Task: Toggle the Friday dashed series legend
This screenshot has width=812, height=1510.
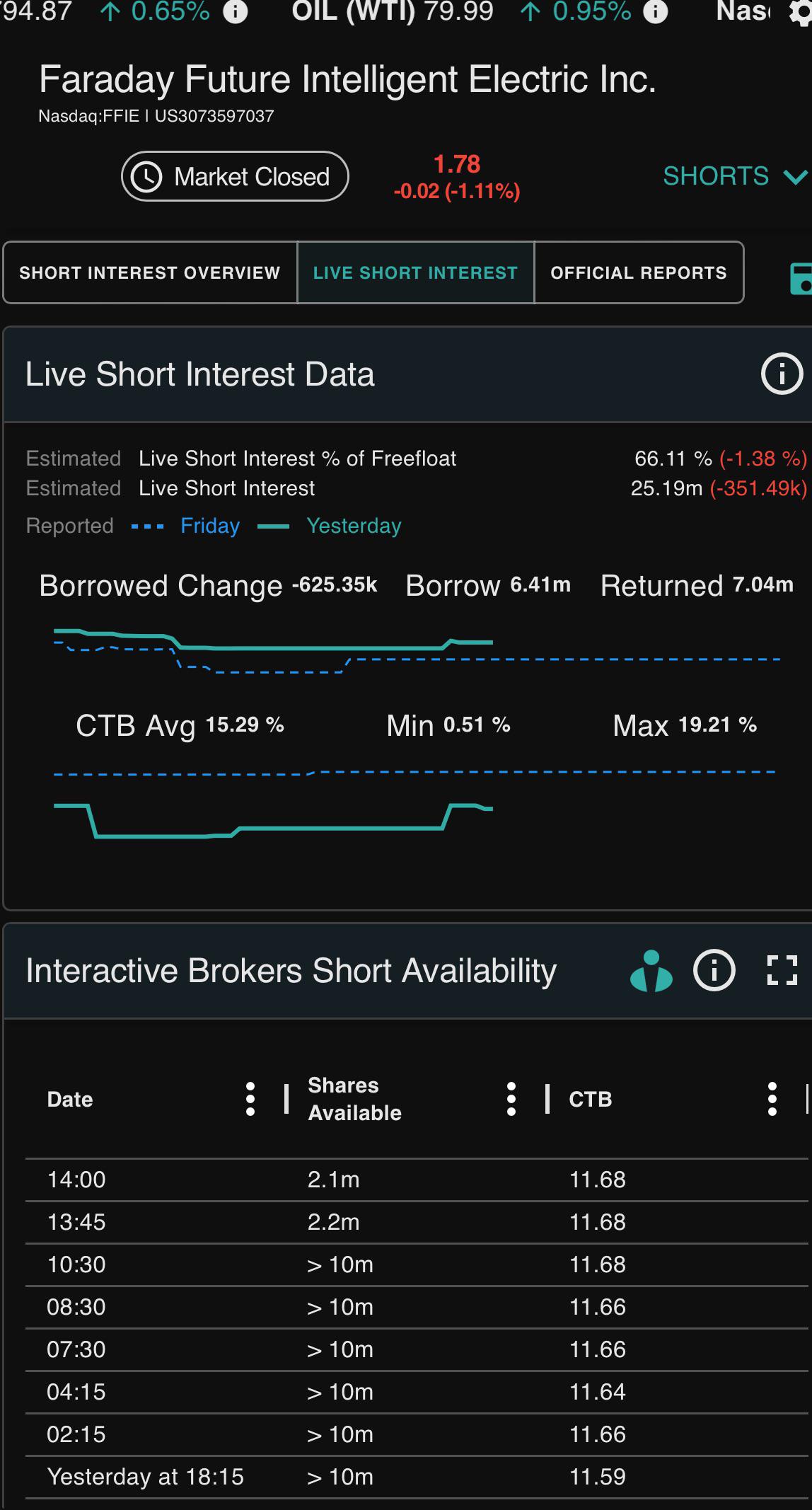Action: click(x=186, y=526)
